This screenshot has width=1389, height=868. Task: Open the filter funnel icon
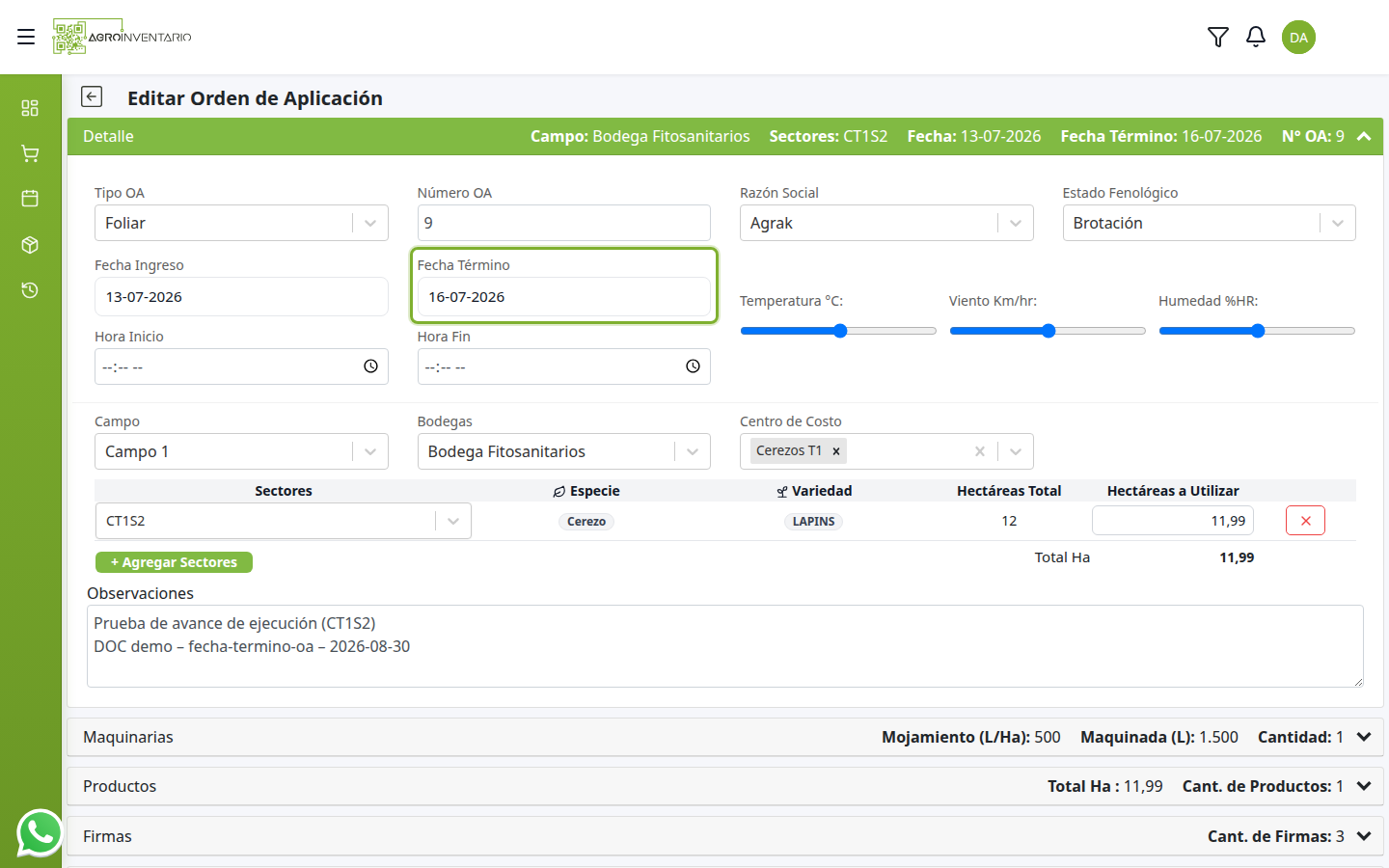pyautogui.click(x=1218, y=37)
